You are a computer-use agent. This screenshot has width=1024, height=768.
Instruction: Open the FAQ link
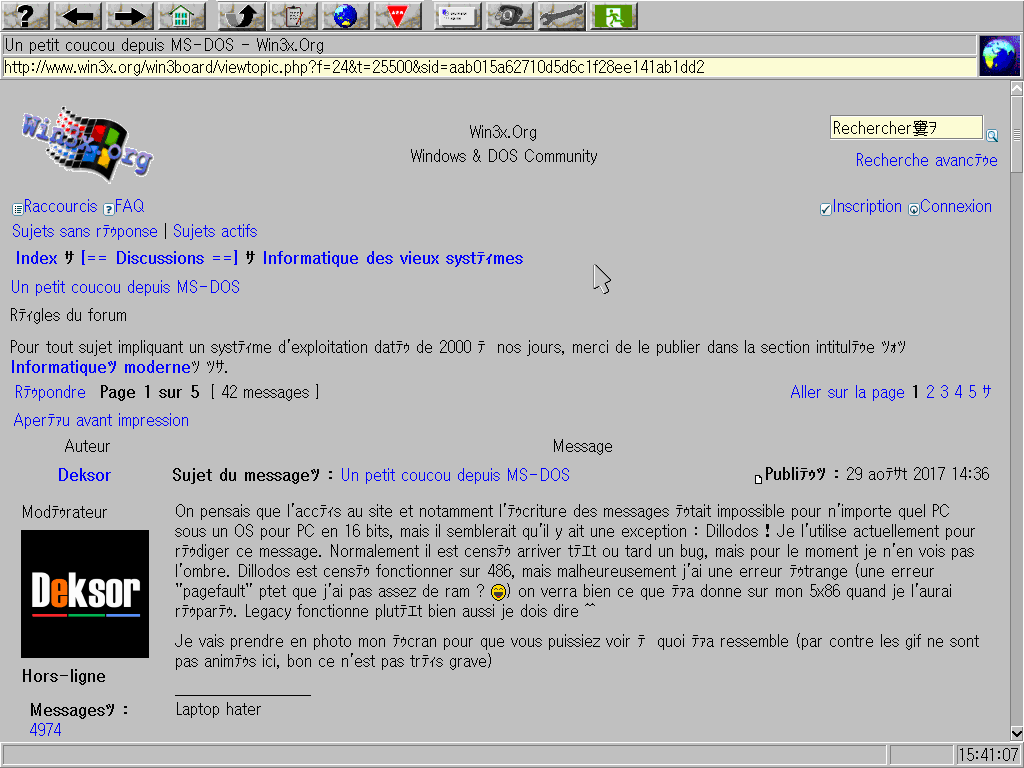tap(129, 206)
